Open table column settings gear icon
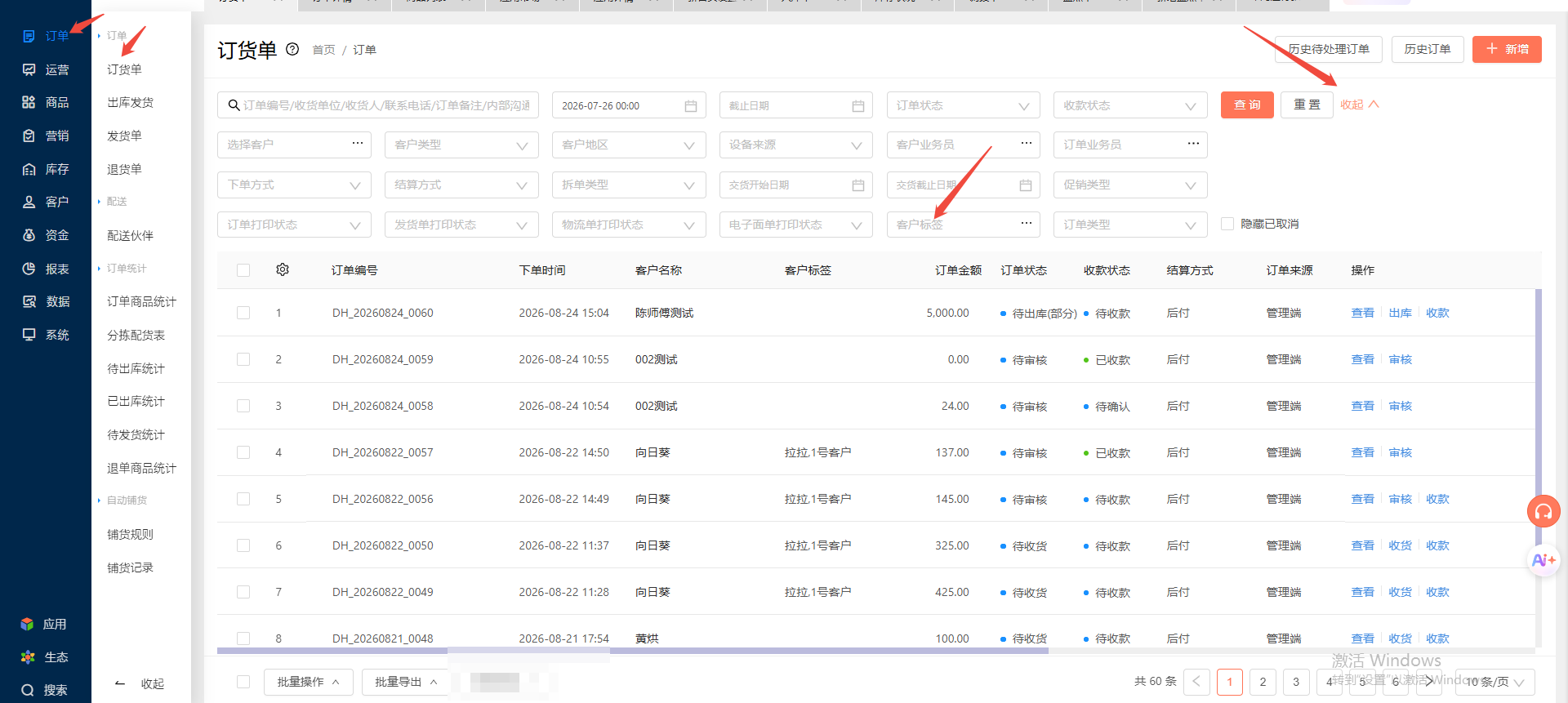This screenshot has height=703, width=1568. (x=283, y=269)
